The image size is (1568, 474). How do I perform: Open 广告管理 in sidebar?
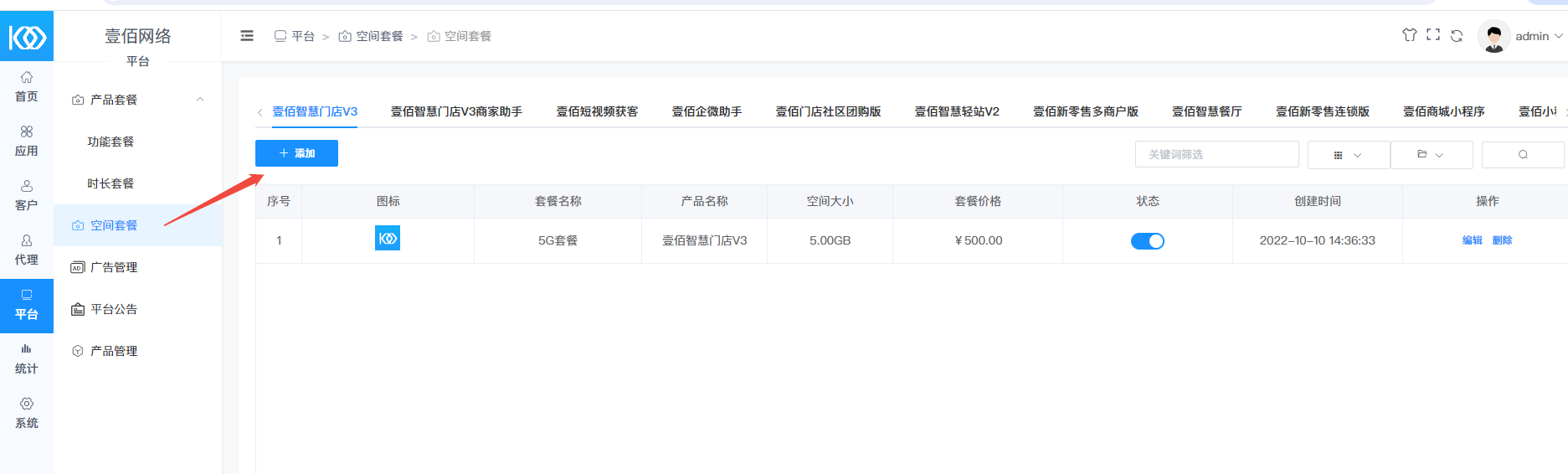(x=114, y=267)
